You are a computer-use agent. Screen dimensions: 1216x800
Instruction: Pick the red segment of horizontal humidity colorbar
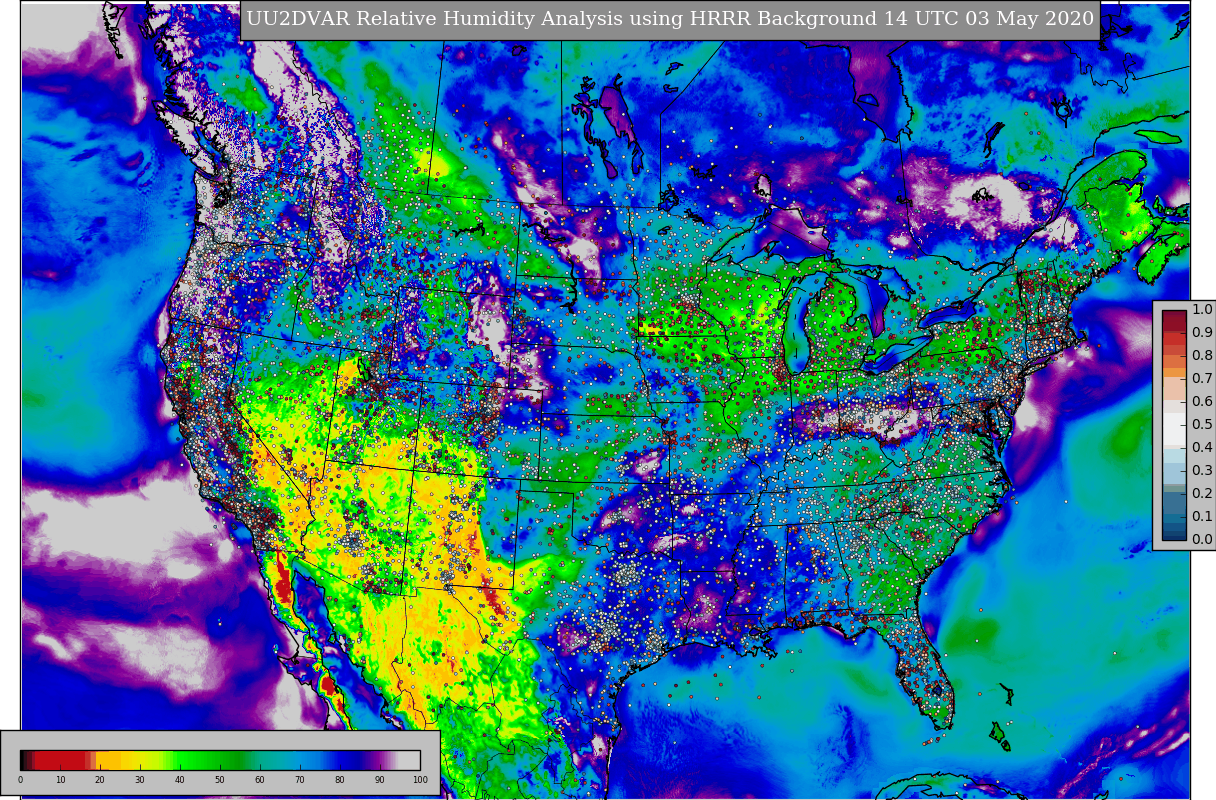(x=60, y=760)
